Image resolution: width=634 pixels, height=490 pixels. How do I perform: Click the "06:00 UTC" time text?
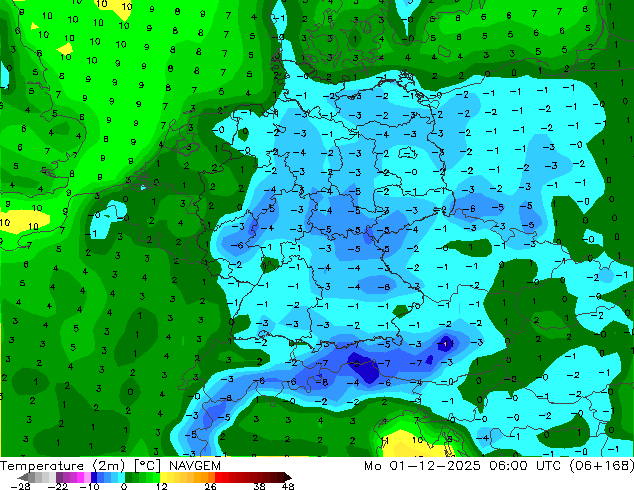click(525, 466)
